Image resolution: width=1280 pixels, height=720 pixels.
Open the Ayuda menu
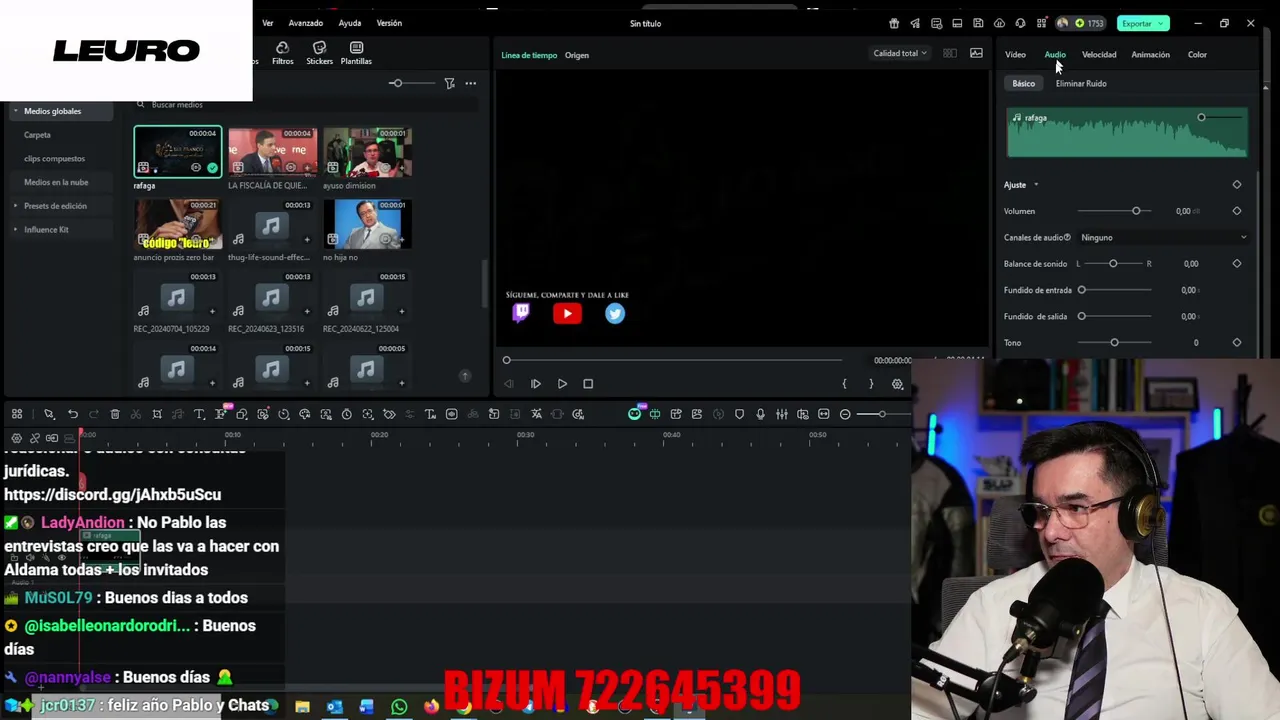[x=350, y=23]
